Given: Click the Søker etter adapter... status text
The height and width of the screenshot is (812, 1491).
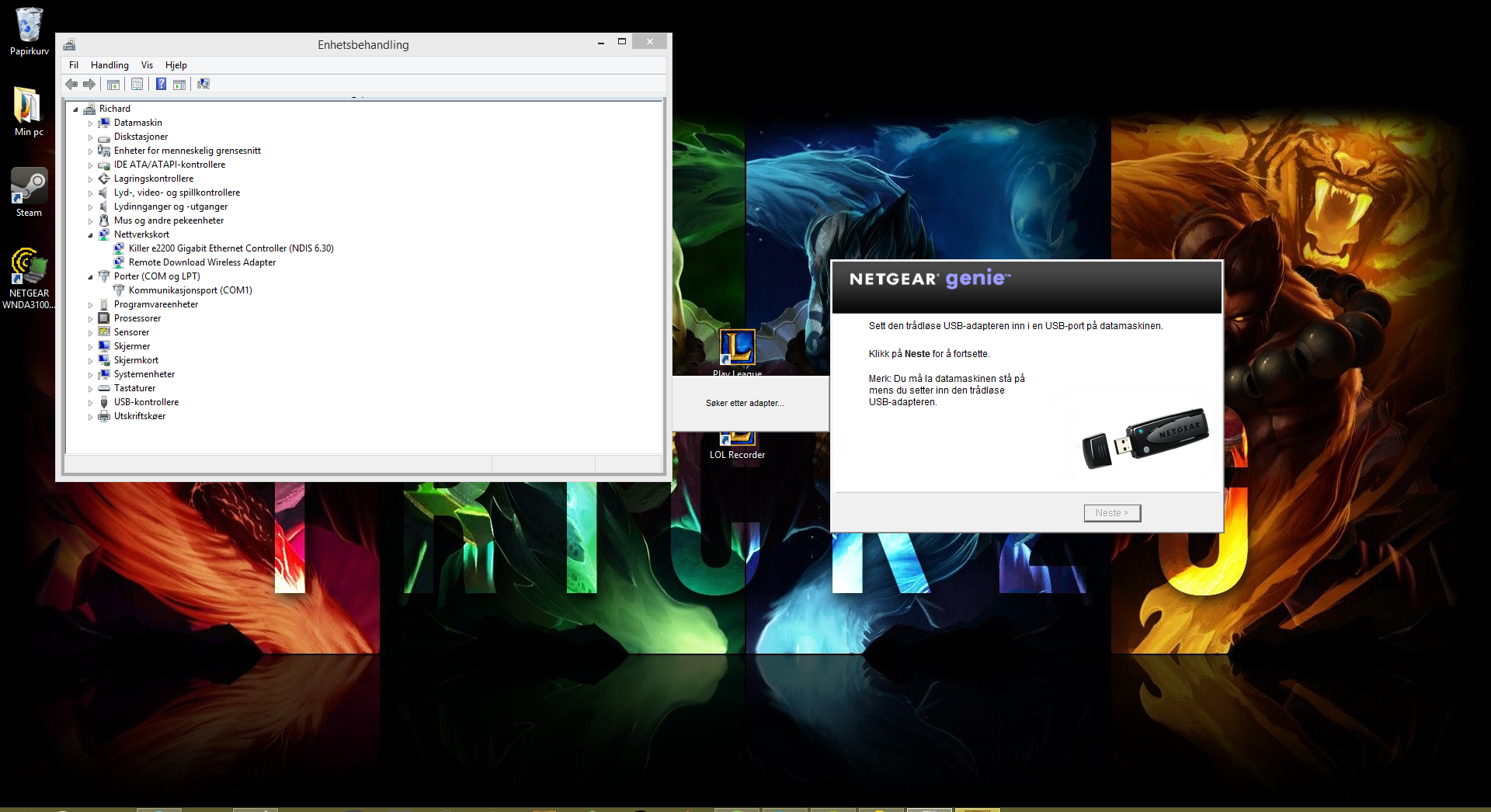Looking at the screenshot, I should [x=745, y=403].
